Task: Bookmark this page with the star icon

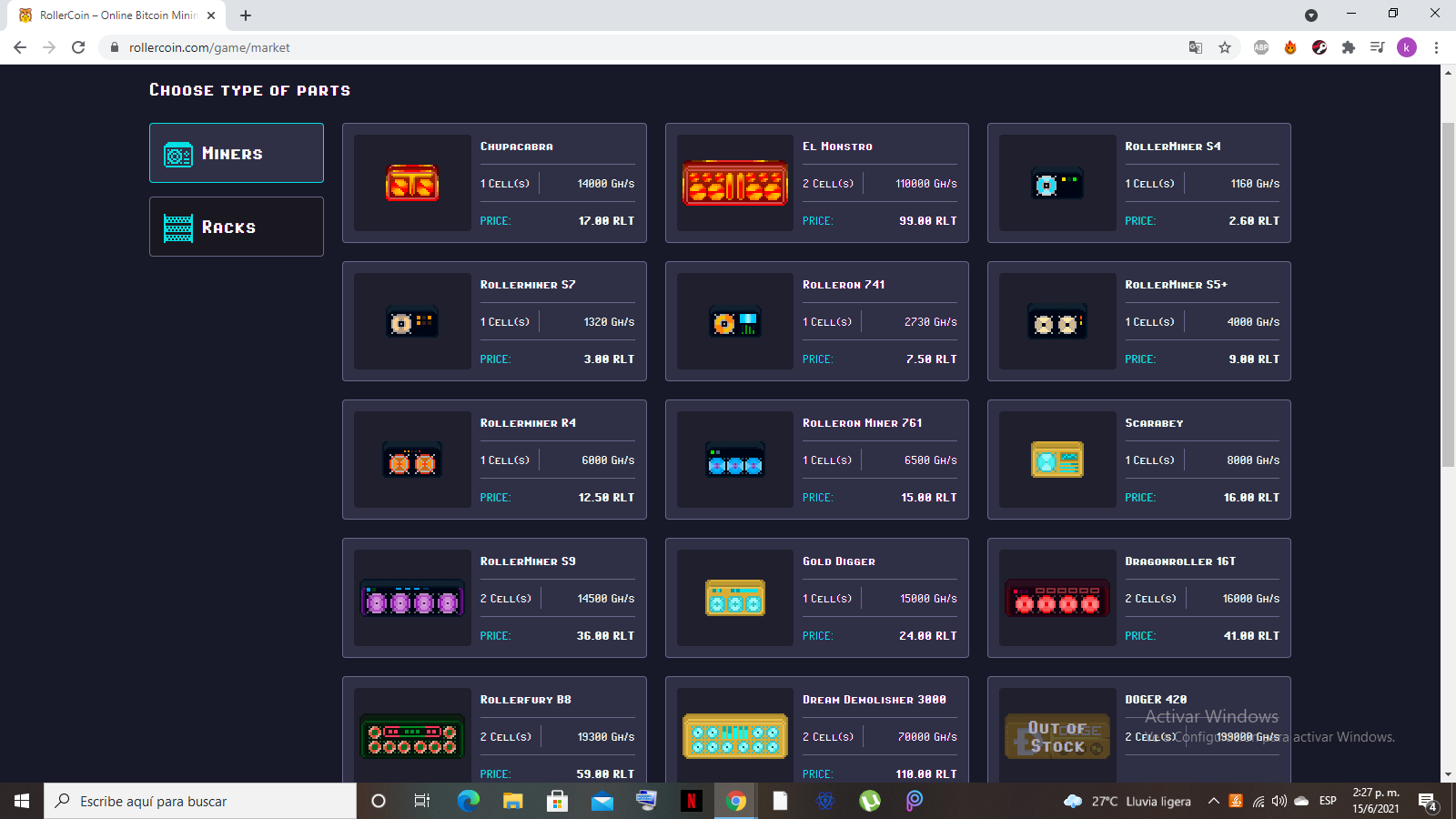Action: click(1225, 47)
